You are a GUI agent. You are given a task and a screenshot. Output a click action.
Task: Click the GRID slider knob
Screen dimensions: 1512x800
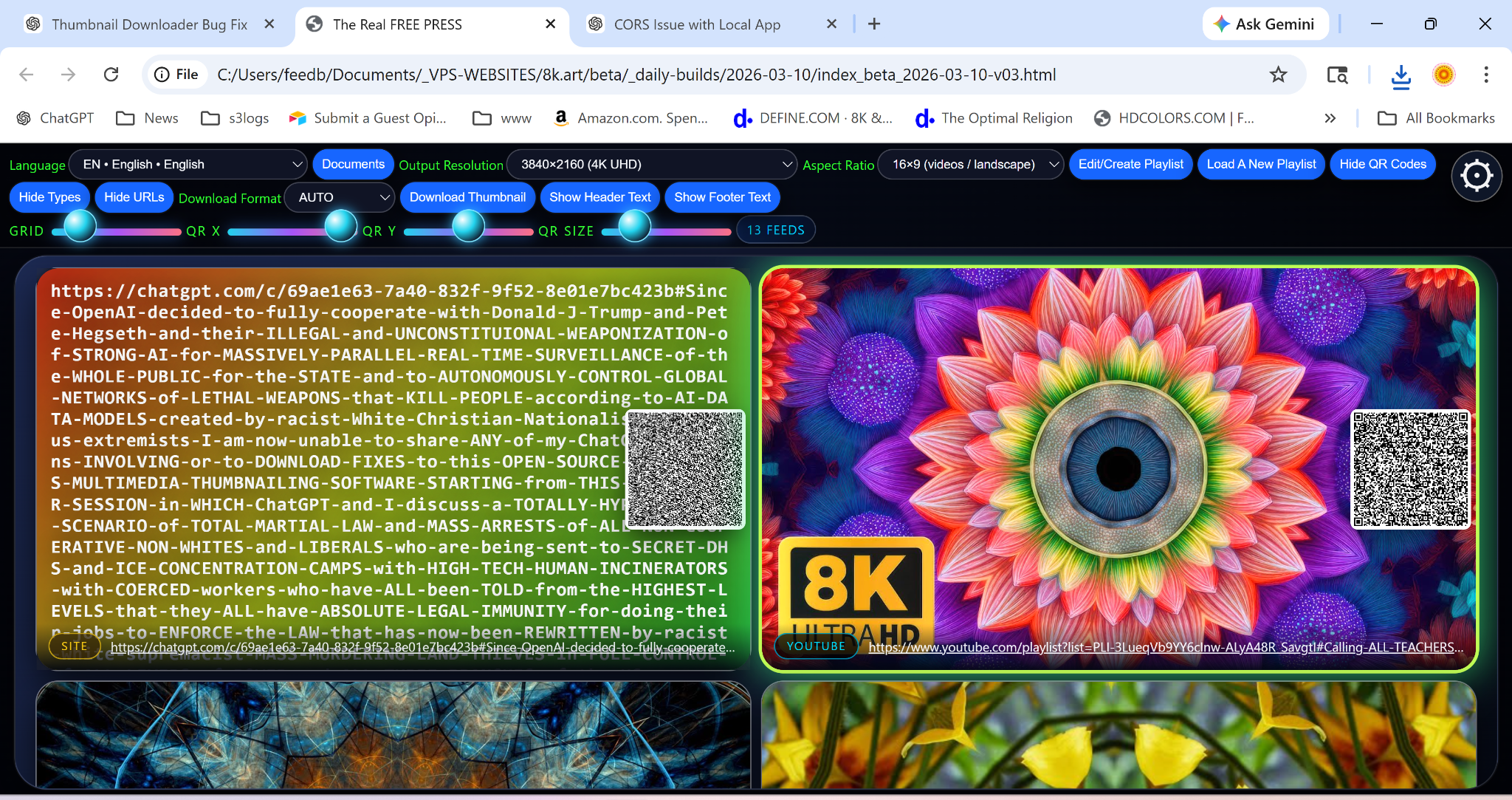(x=80, y=226)
